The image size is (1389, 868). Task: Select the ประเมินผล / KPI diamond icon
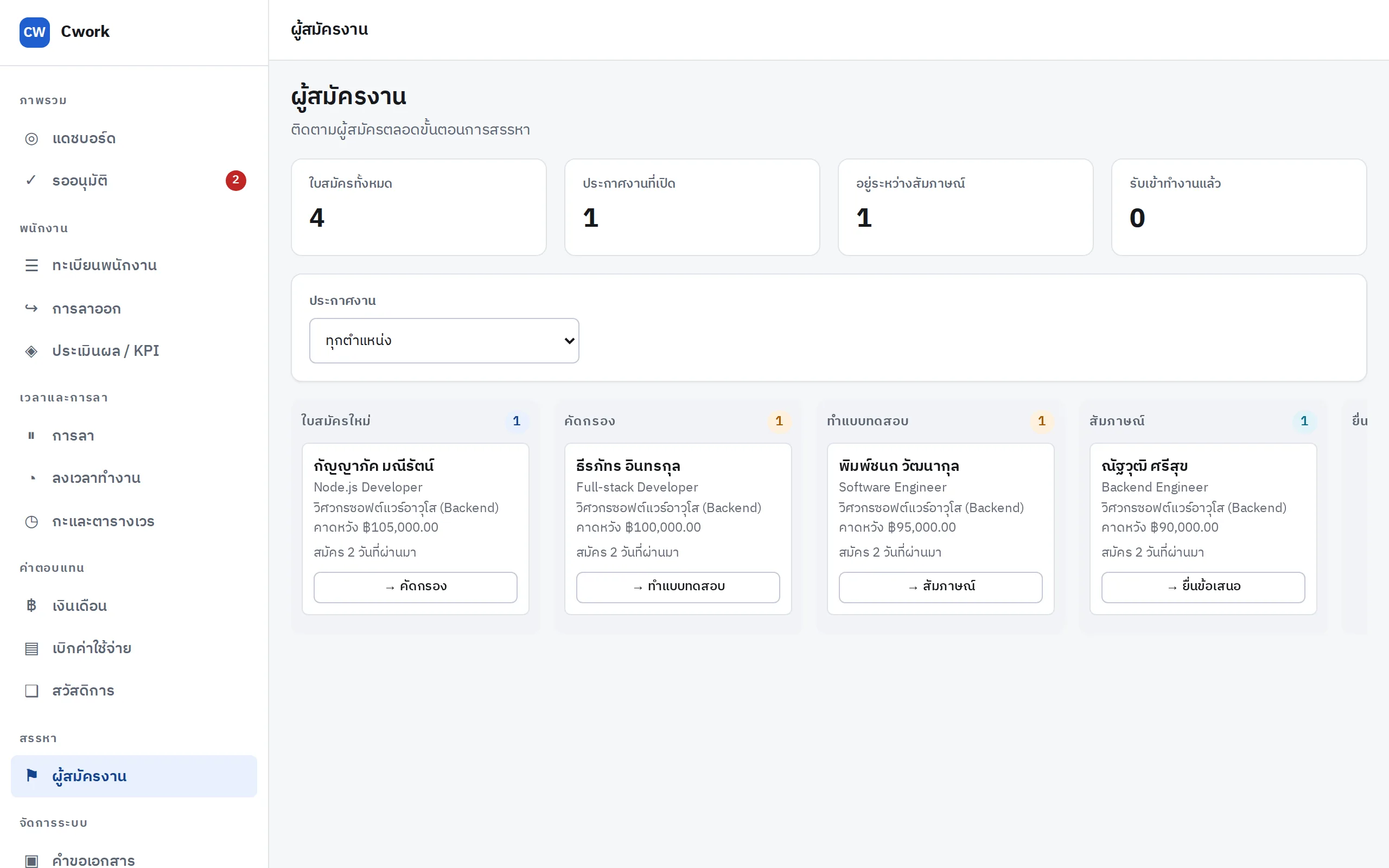point(31,351)
